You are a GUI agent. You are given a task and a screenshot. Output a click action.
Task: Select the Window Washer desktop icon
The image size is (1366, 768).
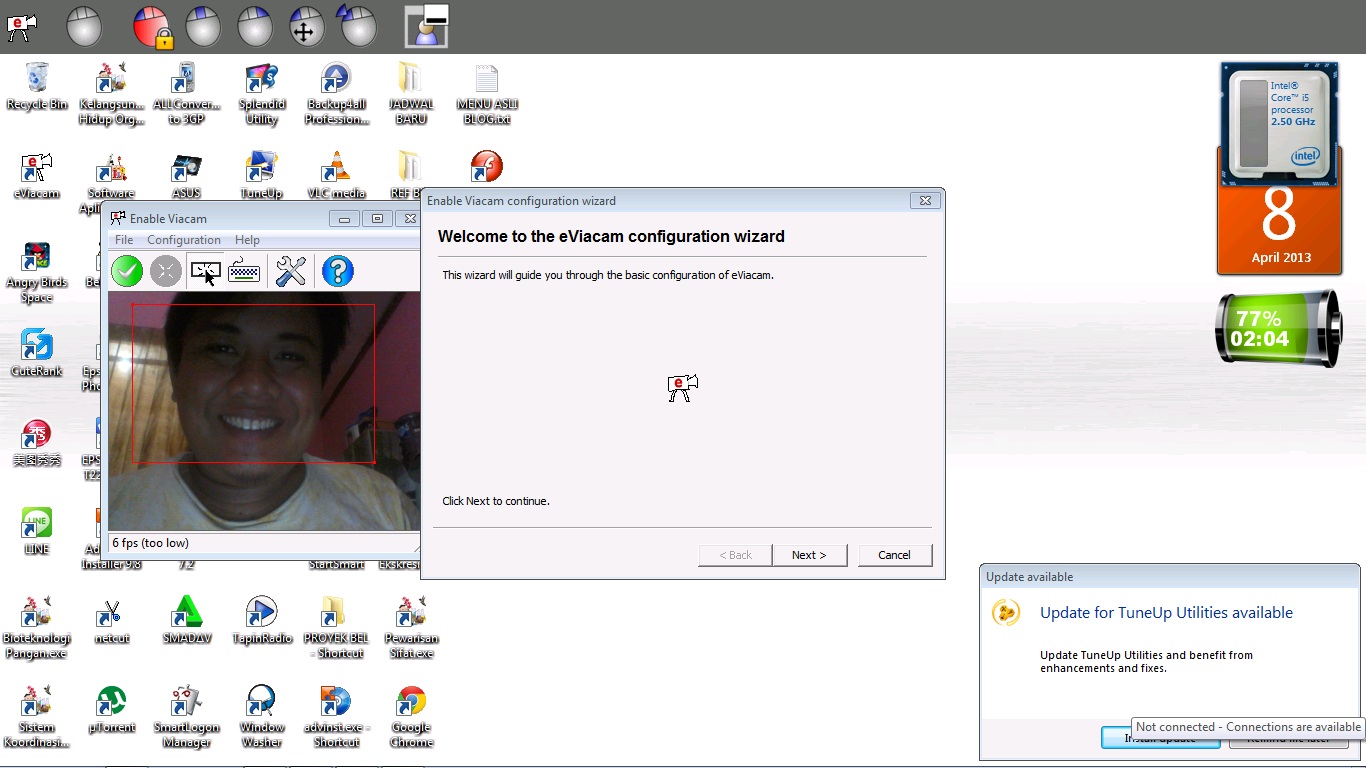[x=261, y=717]
